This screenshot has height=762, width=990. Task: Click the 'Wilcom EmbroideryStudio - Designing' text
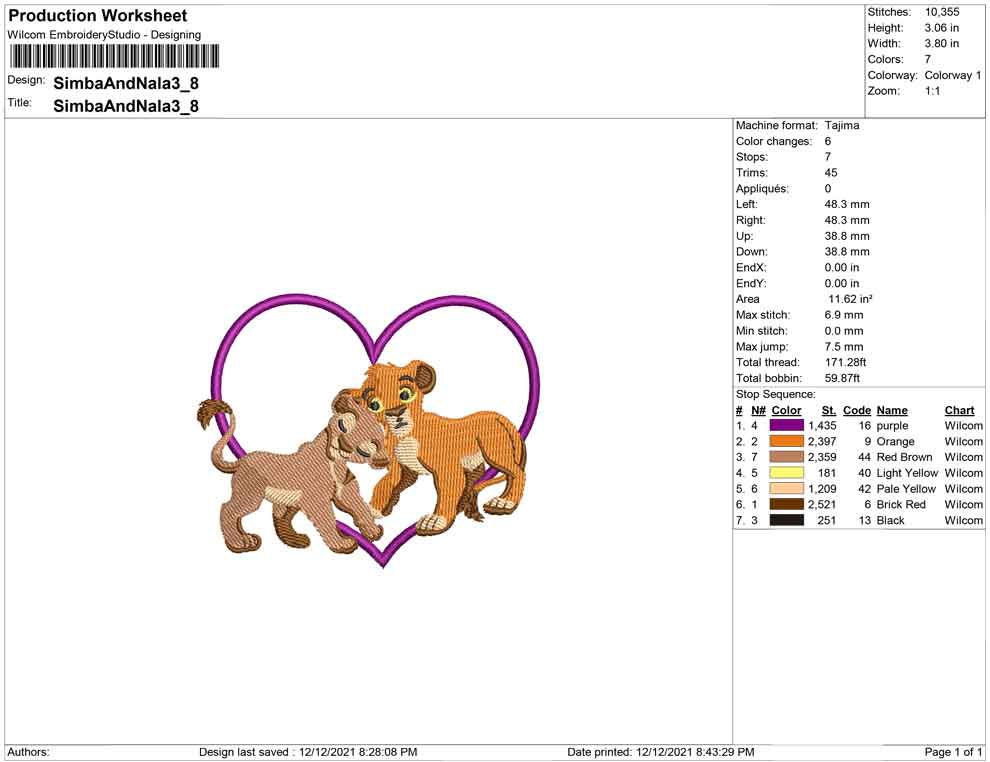point(104,35)
